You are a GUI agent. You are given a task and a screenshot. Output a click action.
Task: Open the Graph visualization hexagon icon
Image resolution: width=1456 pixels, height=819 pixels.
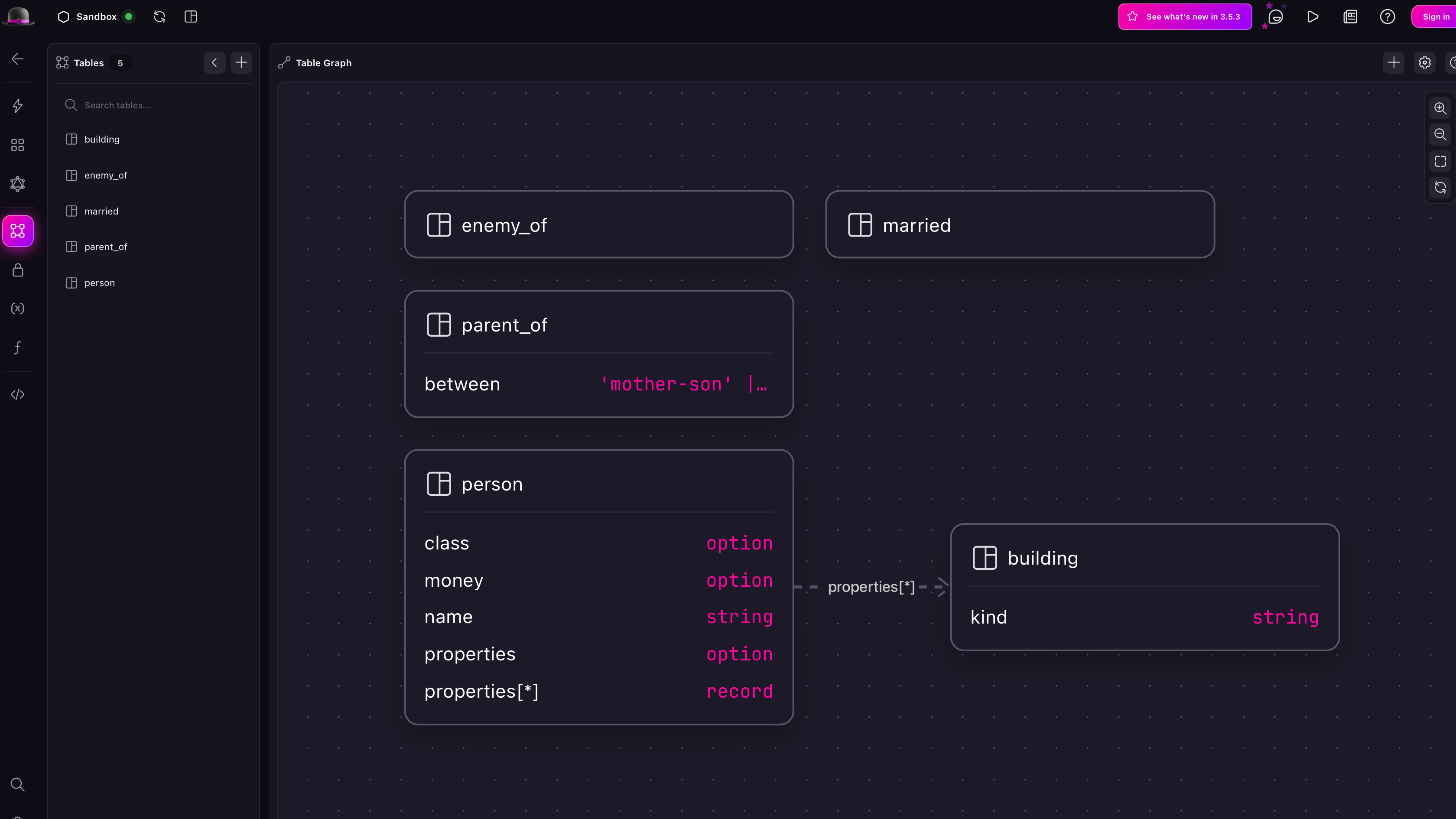(x=17, y=183)
